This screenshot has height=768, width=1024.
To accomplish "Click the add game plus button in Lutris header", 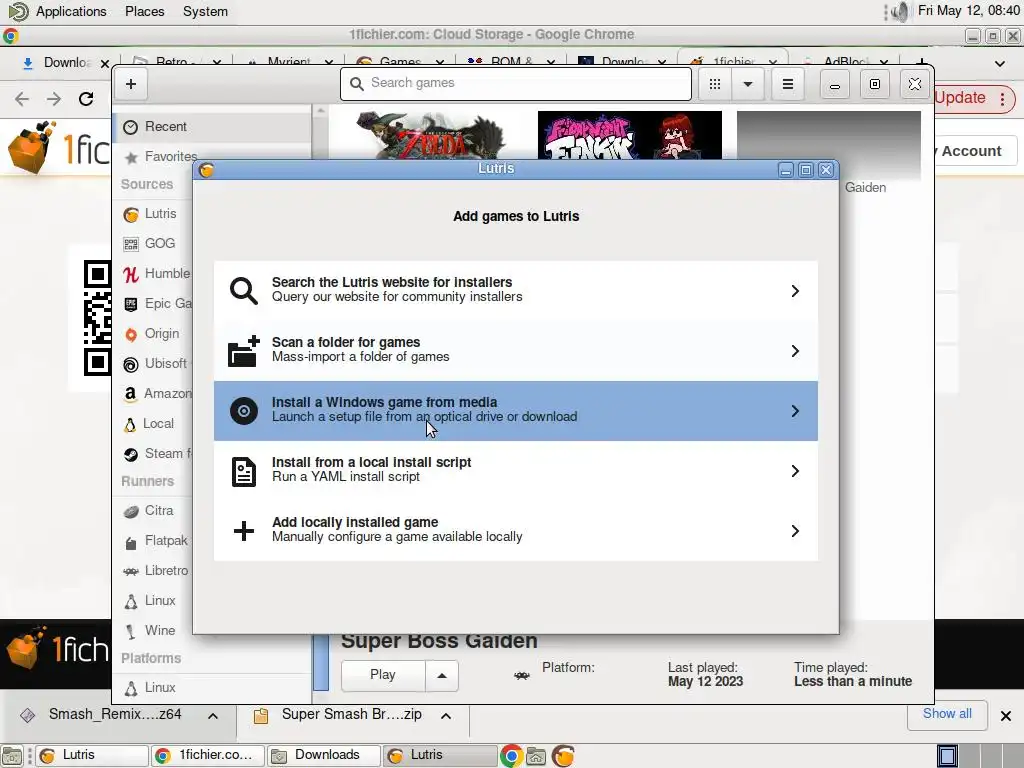I will pyautogui.click(x=131, y=84).
